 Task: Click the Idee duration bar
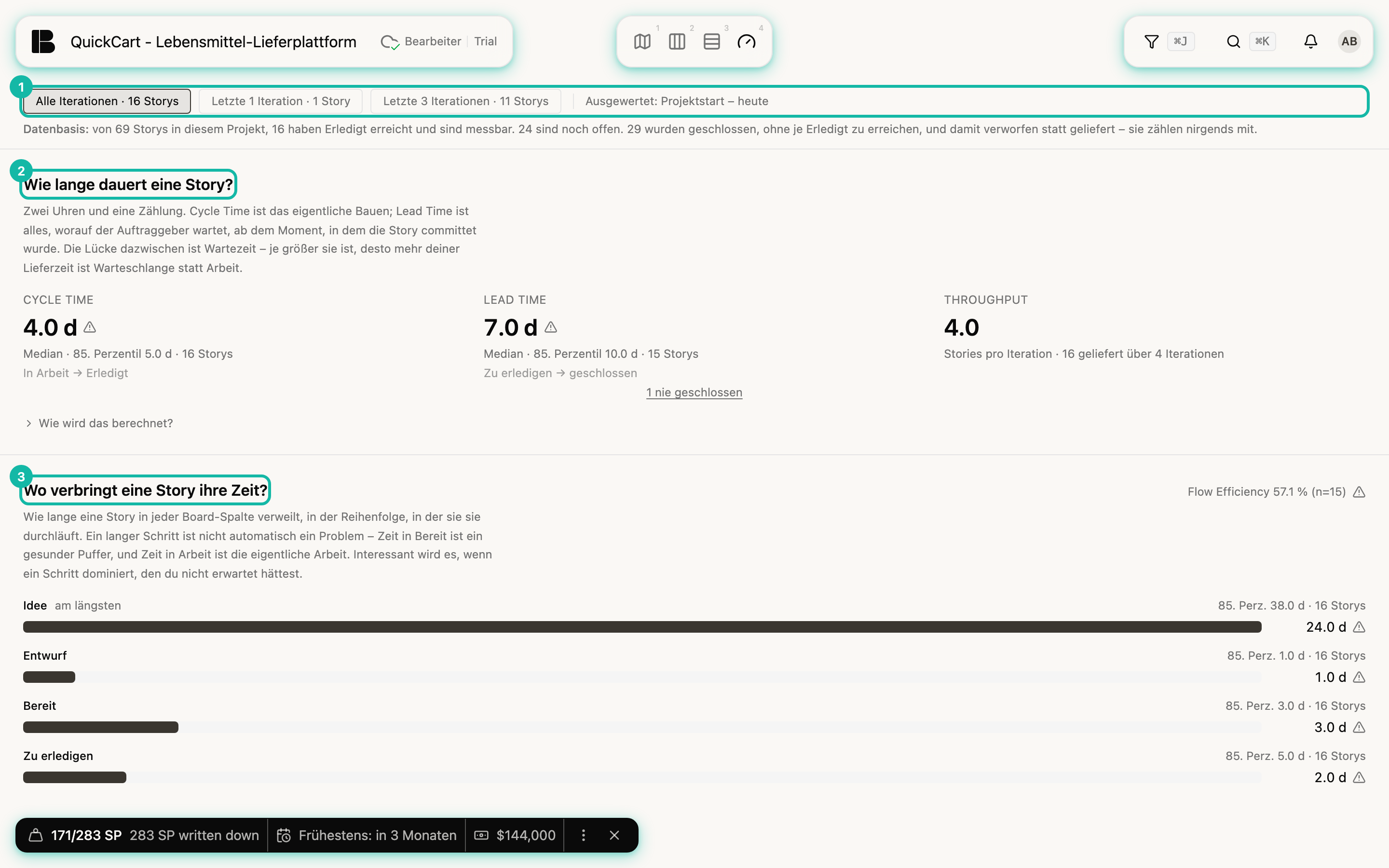point(642,627)
